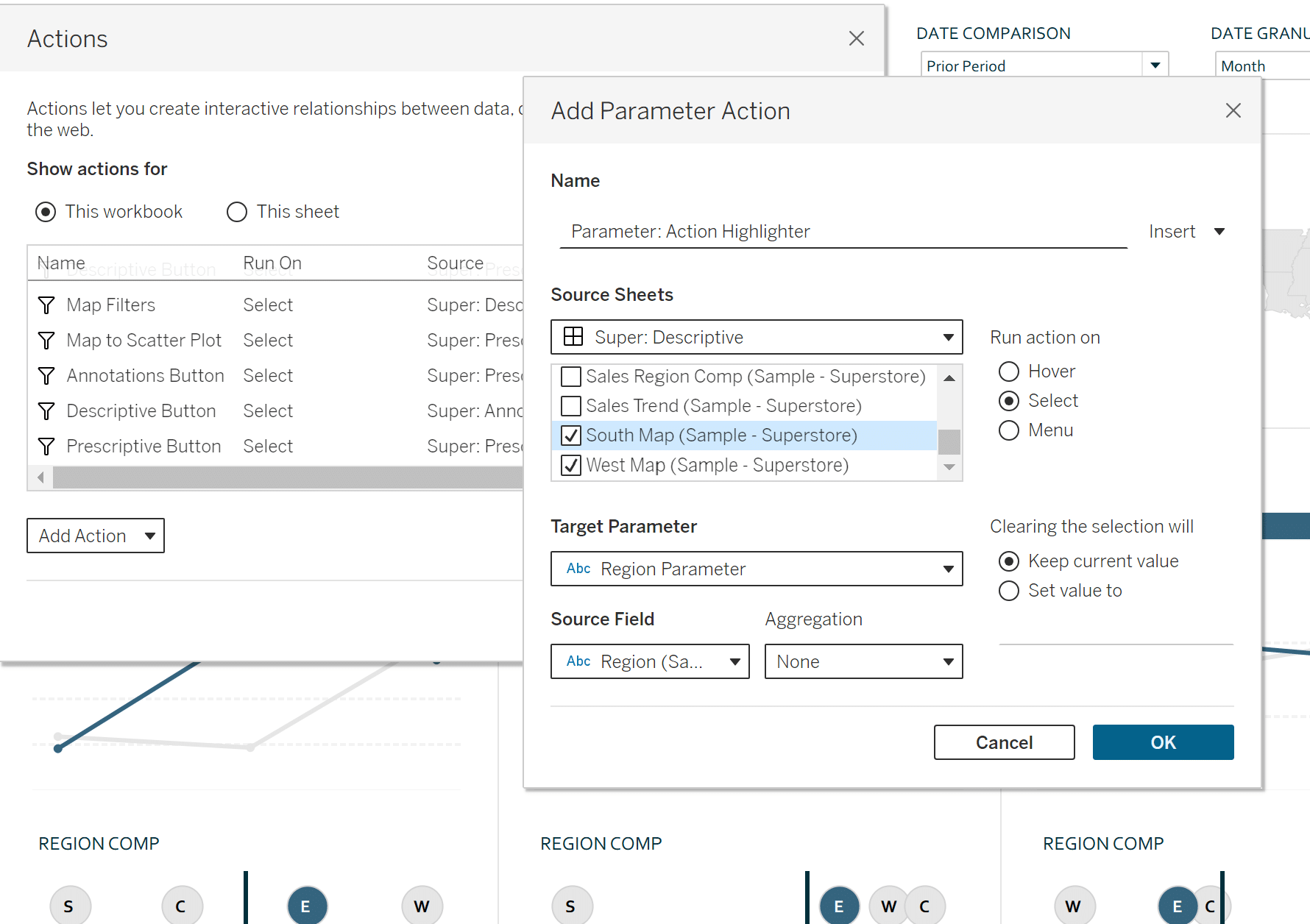Open the Region Parameter target dropdown
The image size is (1310, 924).
click(x=757, y=569)
